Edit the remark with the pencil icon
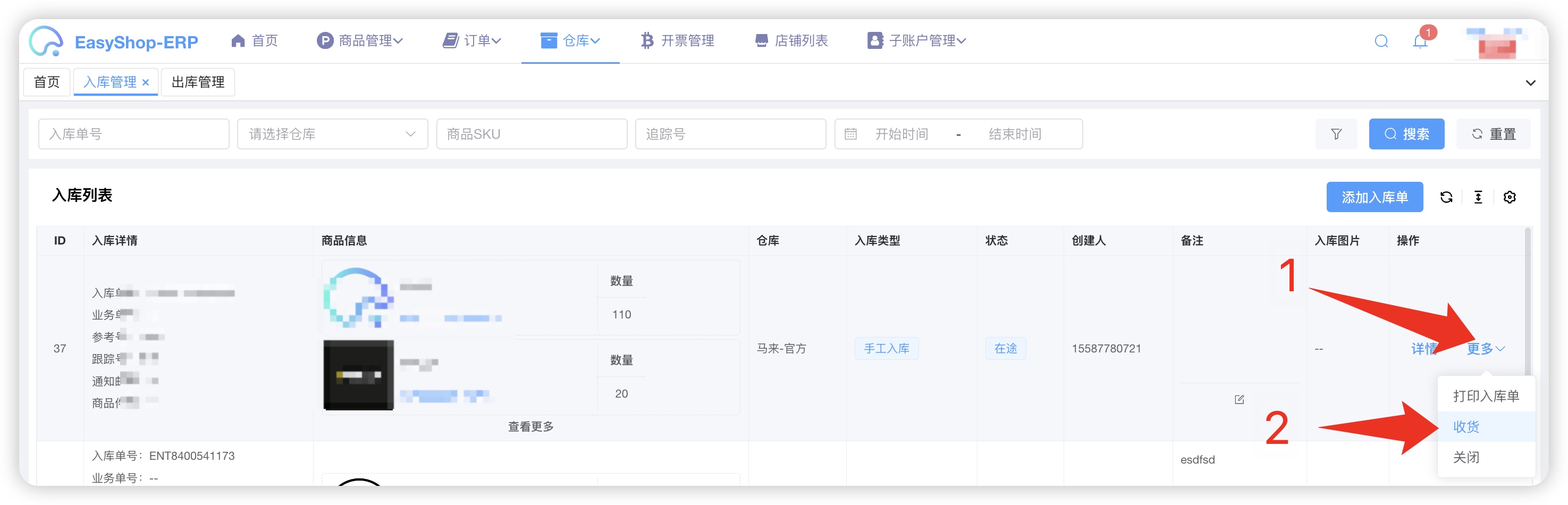This screenshot has height=505, width=1568. coord(1238,400)
